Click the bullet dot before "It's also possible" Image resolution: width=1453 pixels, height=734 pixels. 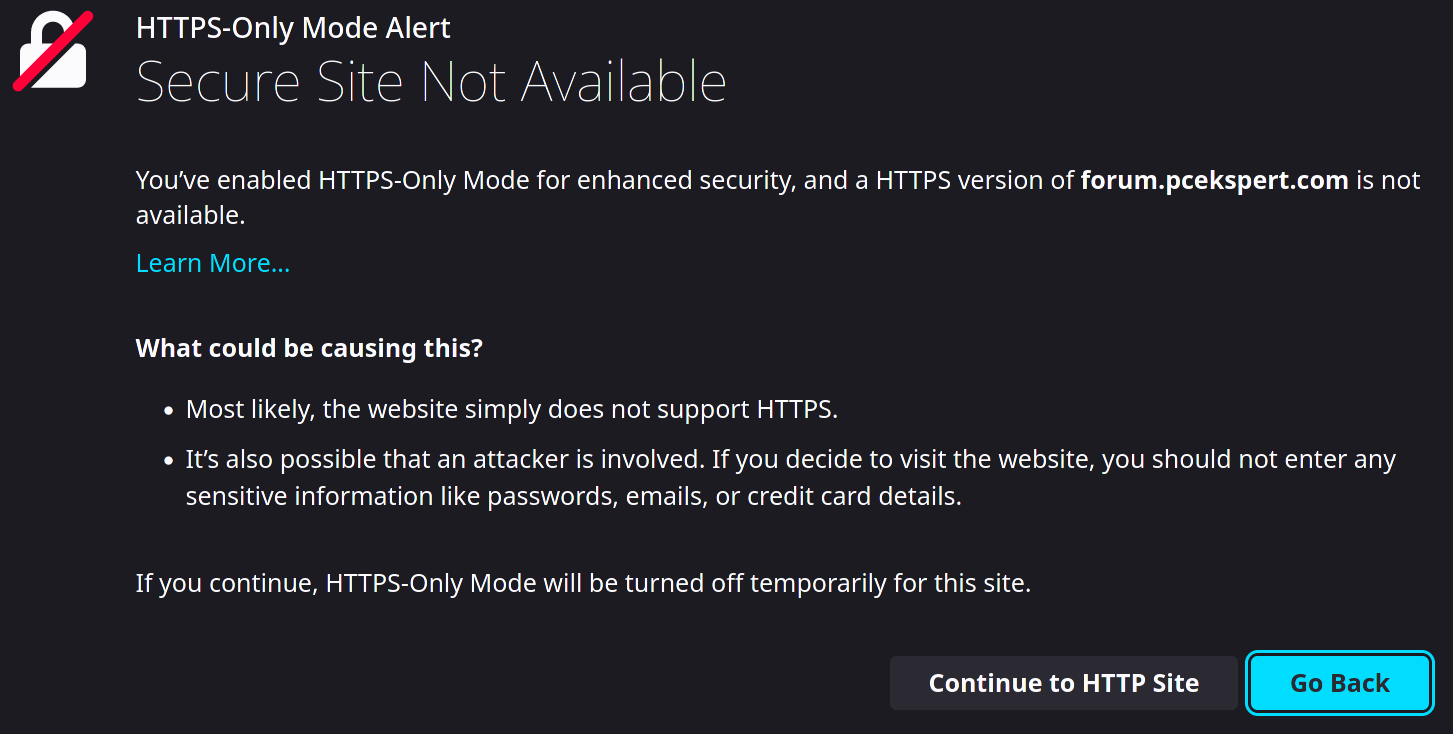pyautogui.click(x=168, y=462)
